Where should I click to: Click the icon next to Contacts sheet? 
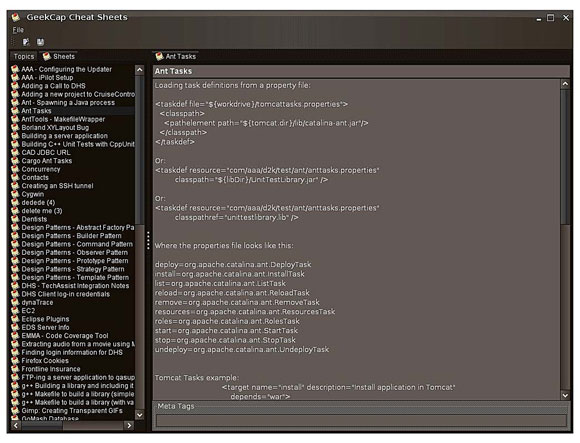pyautogui.click(x=15, y=177)
